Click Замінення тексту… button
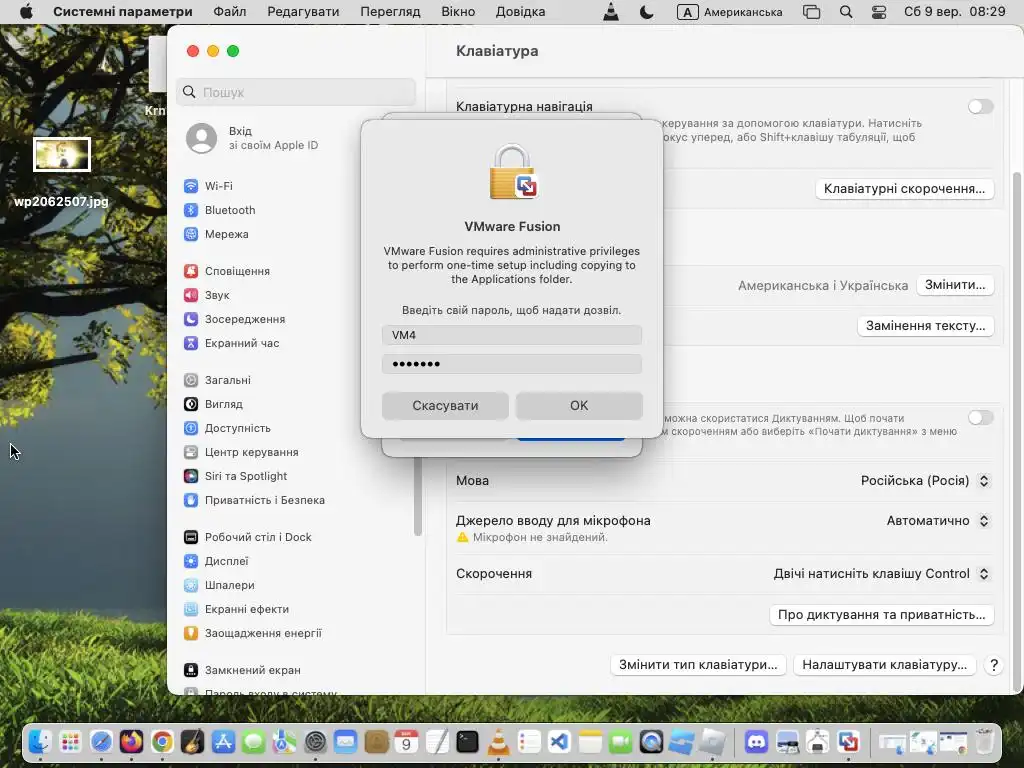 point(925,325)
